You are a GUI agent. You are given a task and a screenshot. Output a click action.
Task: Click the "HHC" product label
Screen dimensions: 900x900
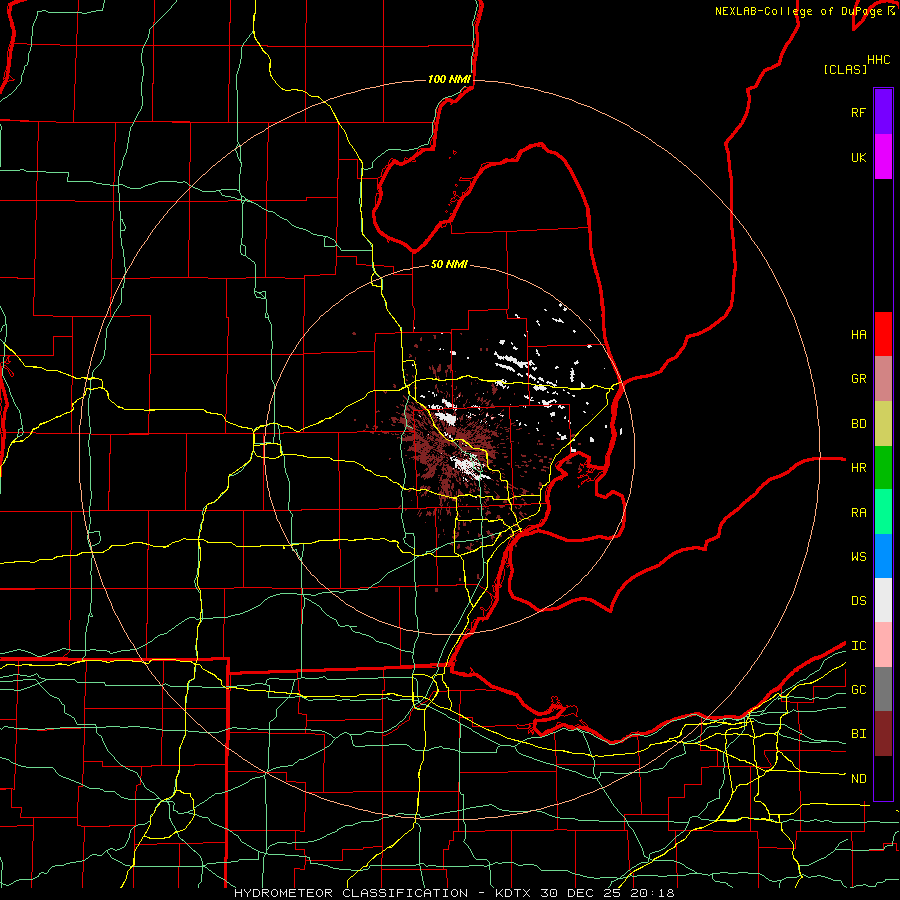tap(879, 60)
